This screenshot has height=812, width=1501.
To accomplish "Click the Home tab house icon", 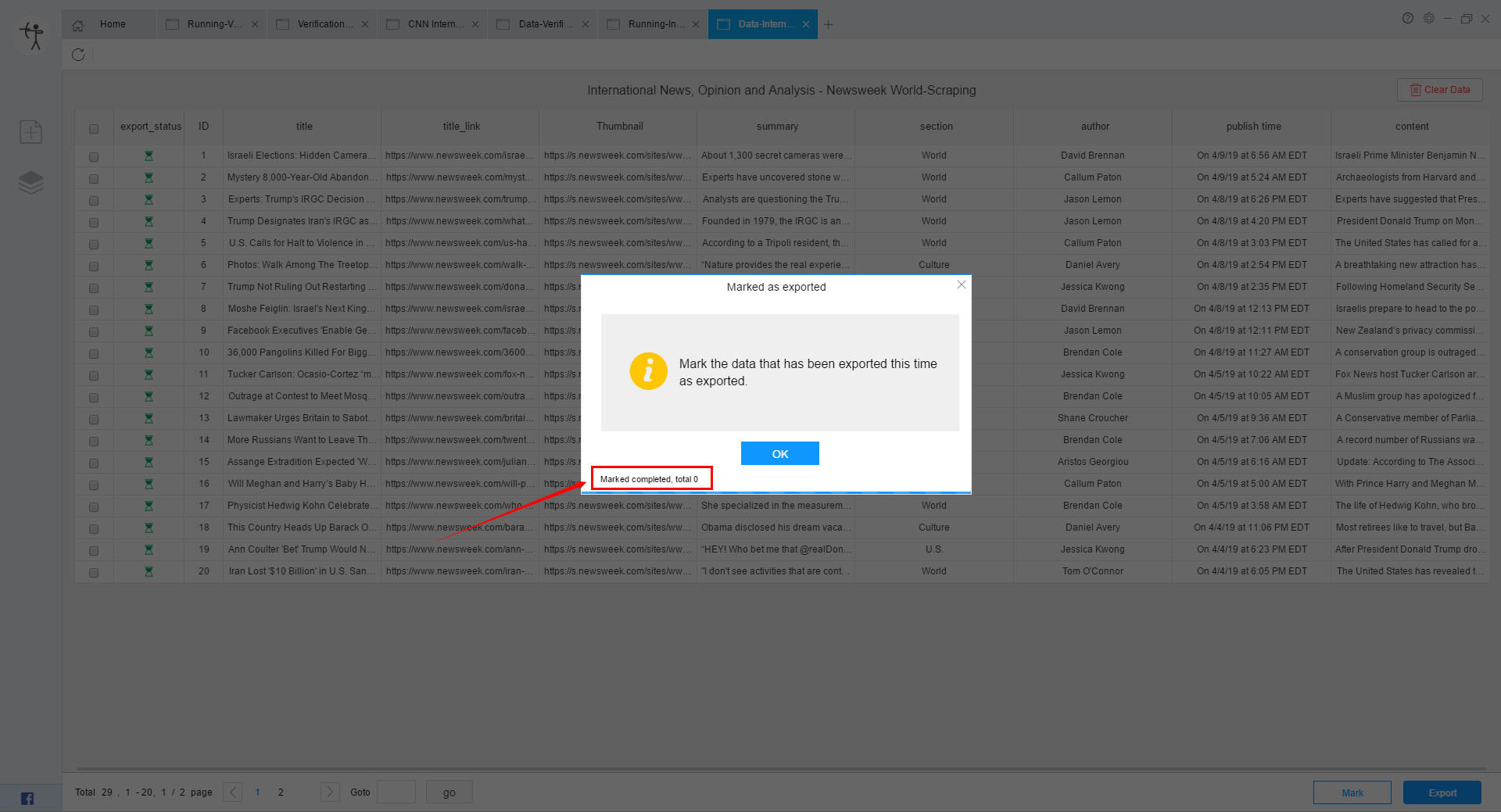I will [x=77, y=25].
